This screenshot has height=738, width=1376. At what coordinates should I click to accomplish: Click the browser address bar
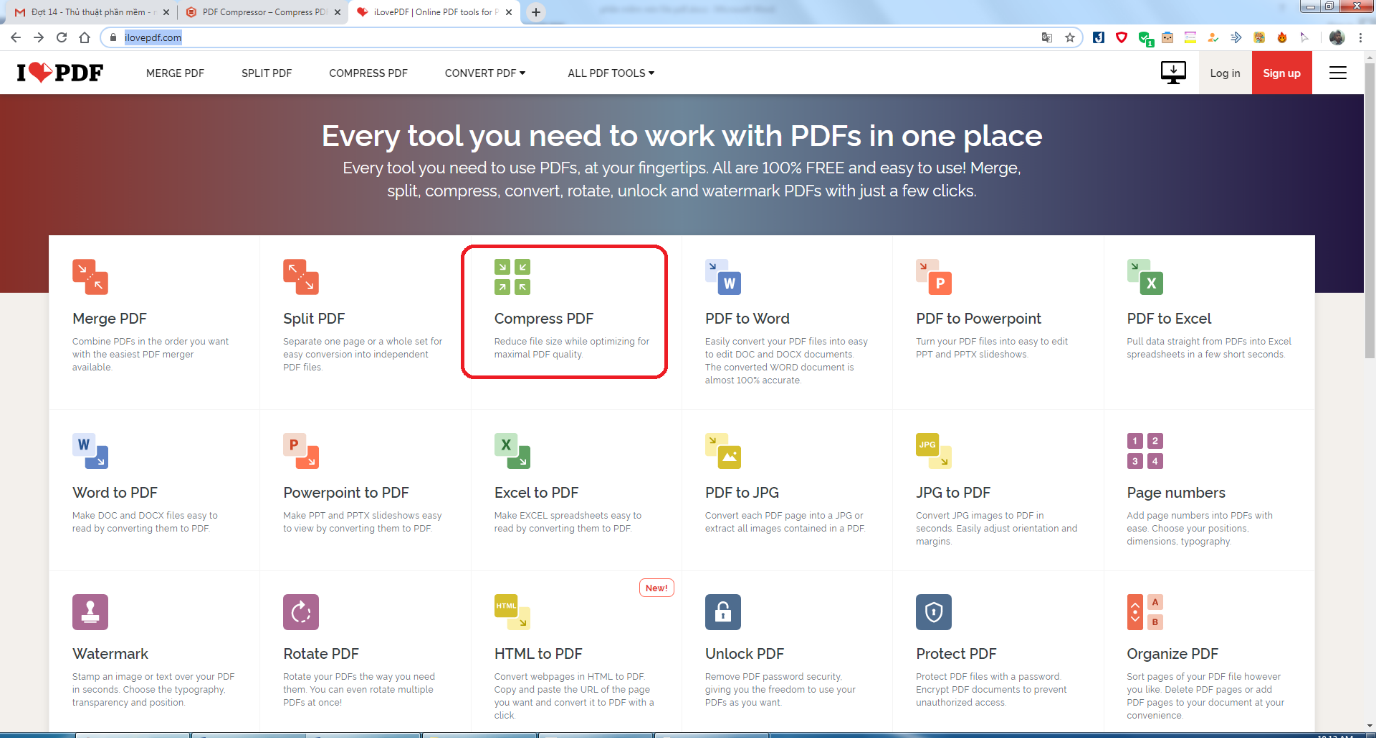(400, 37)
